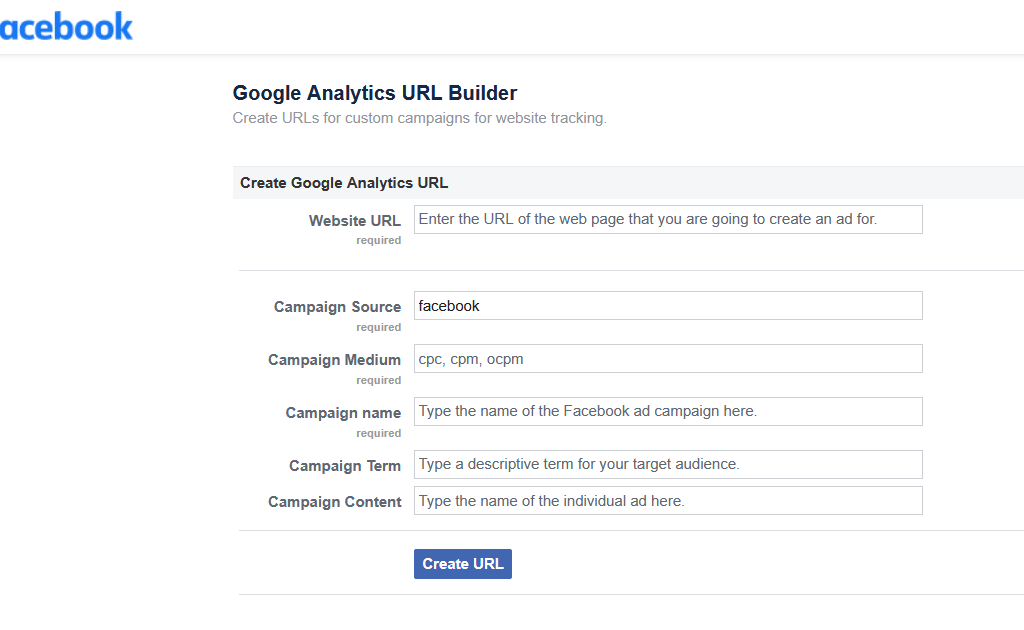Click the Campaign Term label
1024x630 pixels.
[345, 466]
